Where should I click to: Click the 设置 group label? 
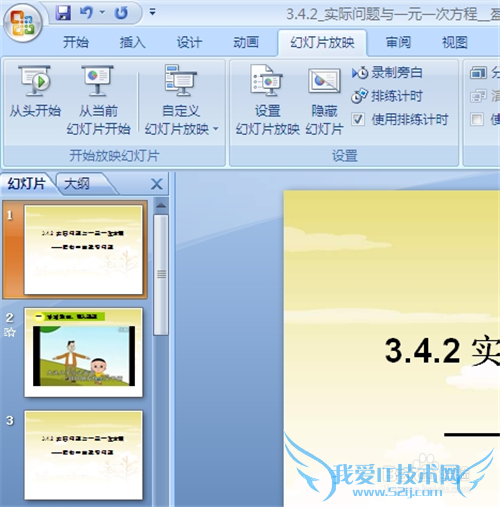pos(345,156)
